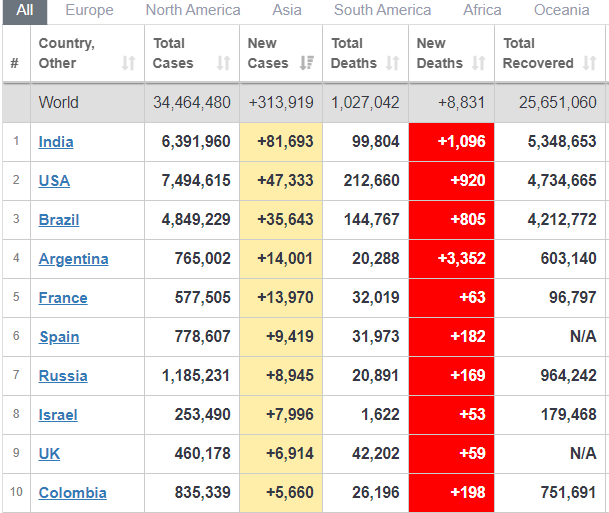Sort table by Total Cases arrows
The image size is (609, 513).
(223, 63)
